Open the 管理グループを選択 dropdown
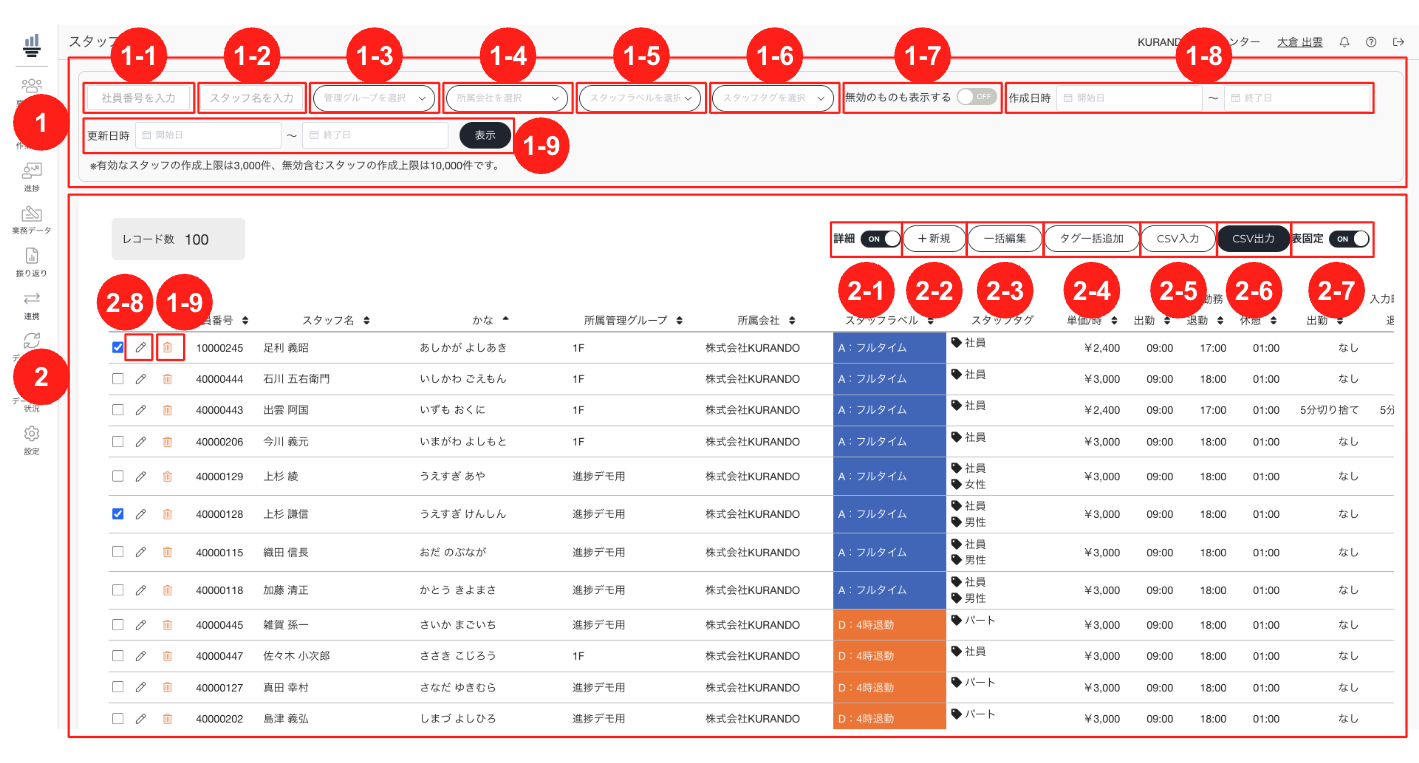This screenshot has height=763, width=1419. coord(374,98)
